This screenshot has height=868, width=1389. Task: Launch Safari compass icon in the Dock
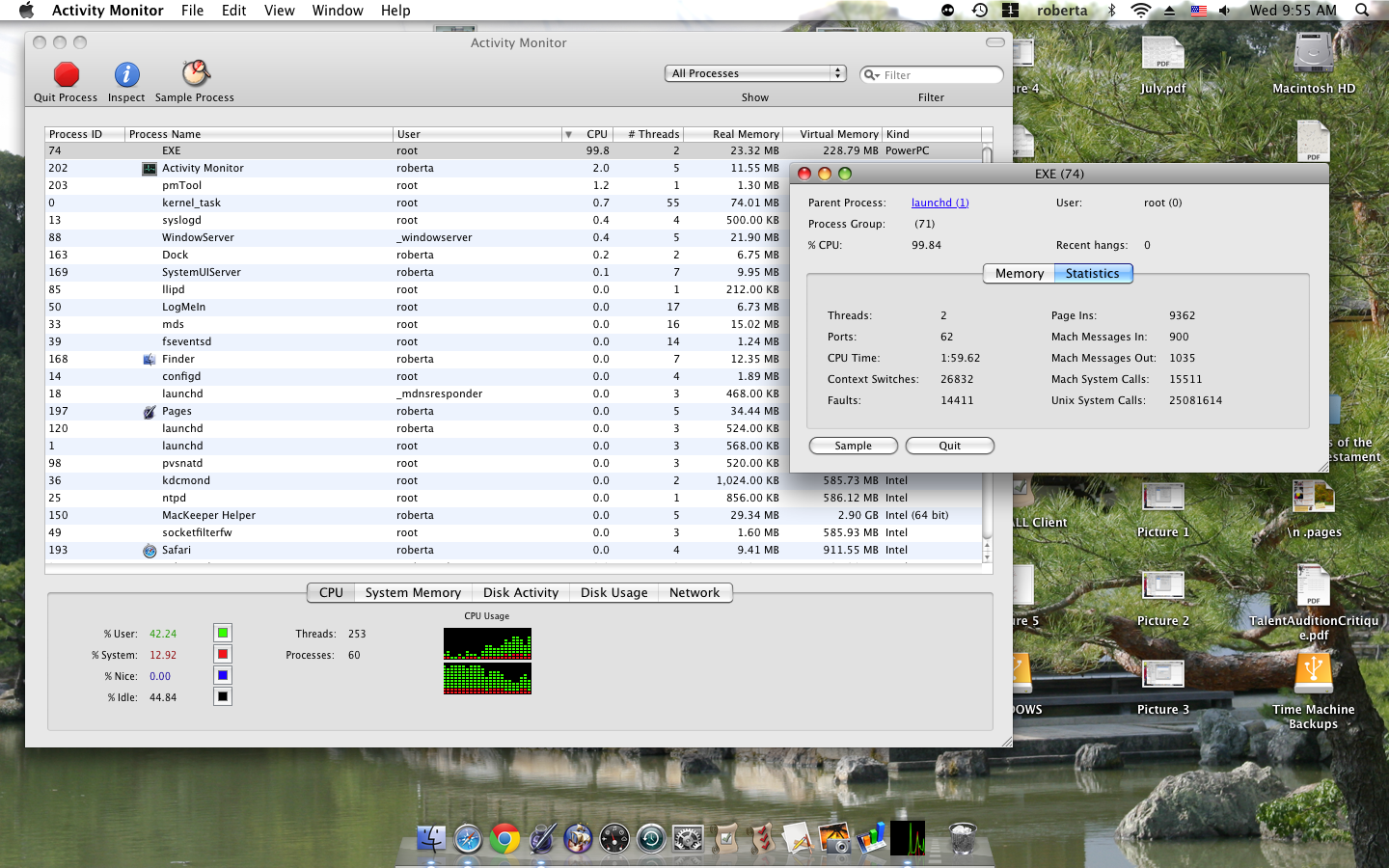(468, 838)
